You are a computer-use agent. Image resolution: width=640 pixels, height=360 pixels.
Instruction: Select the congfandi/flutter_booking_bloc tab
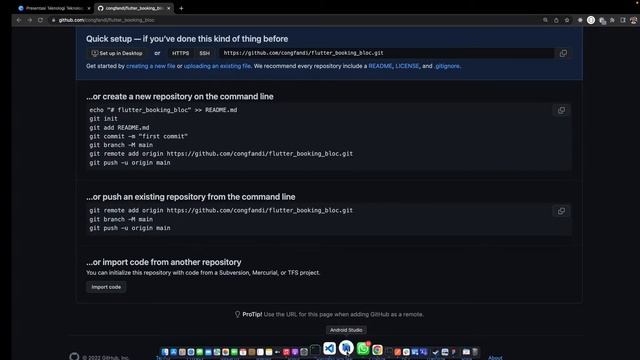[x=133, y=8]
